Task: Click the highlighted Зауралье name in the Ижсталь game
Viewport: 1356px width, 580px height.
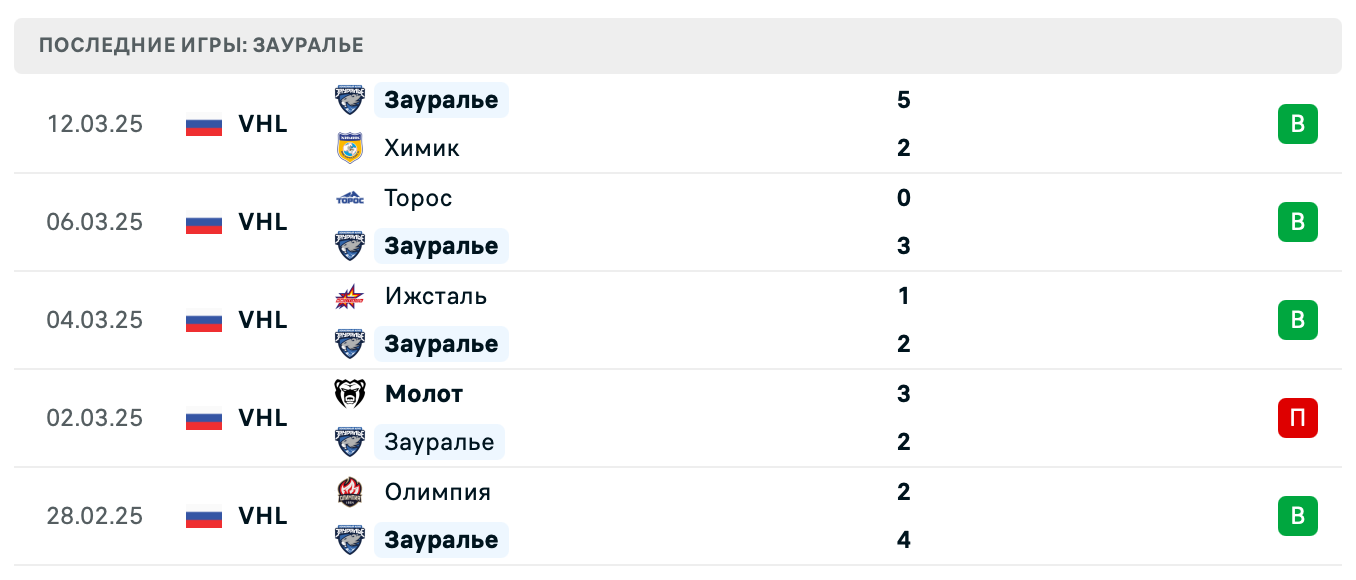Action: click(441, 343)
